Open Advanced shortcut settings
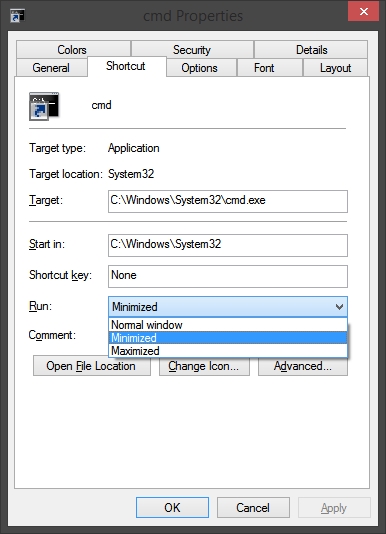This screenshot has height=534, width=386. coord(303,366)
